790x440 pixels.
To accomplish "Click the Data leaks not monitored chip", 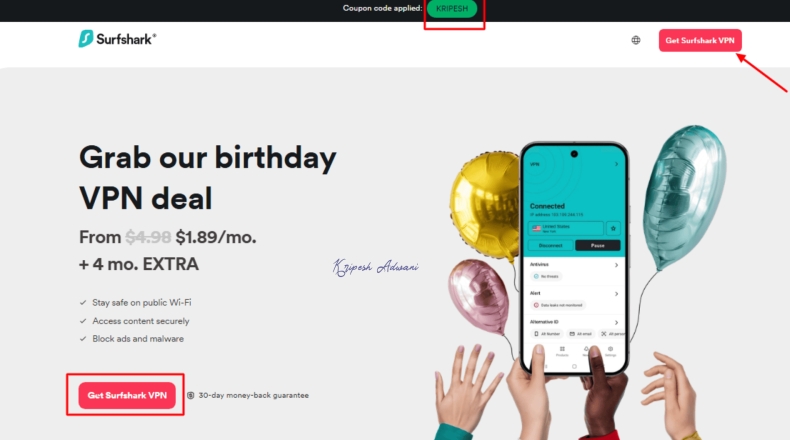I will 558,305.
